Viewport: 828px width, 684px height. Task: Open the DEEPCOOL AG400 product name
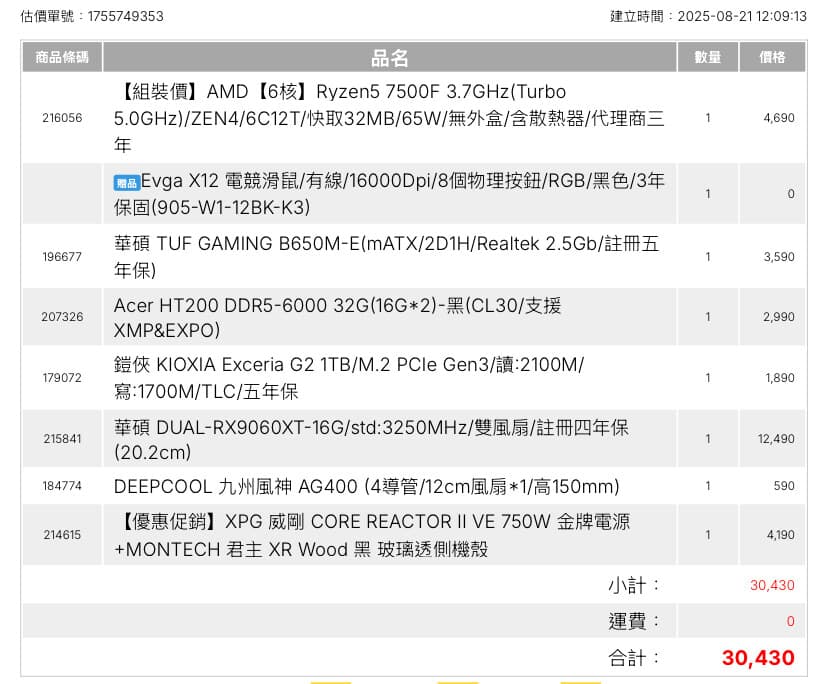point(366,486)
